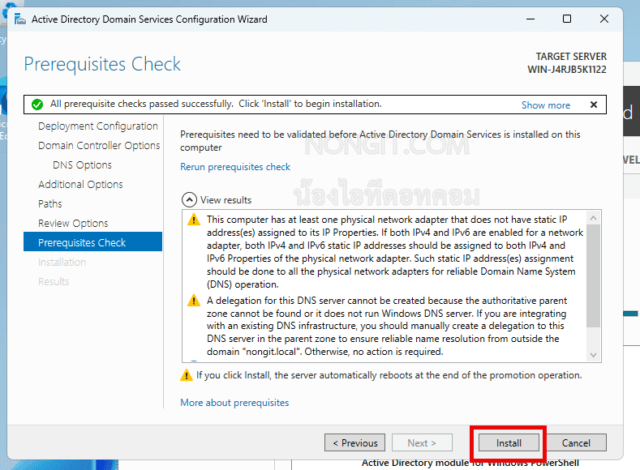The width and height of the screenshot is (640, 470).
Task: Select Additional Options step
Action: coord(80,184)
